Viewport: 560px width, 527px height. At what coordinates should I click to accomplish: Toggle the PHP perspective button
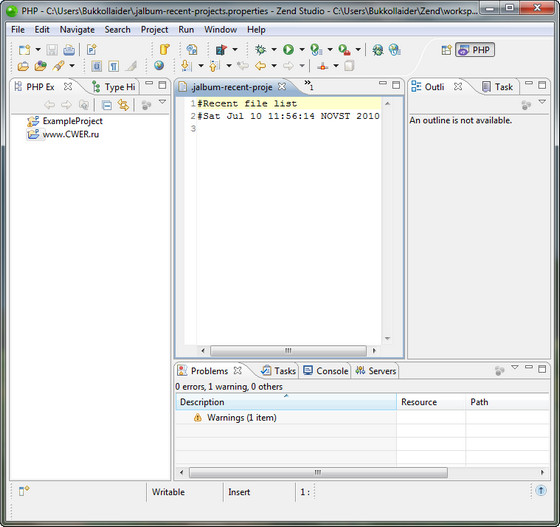(475, 50)
